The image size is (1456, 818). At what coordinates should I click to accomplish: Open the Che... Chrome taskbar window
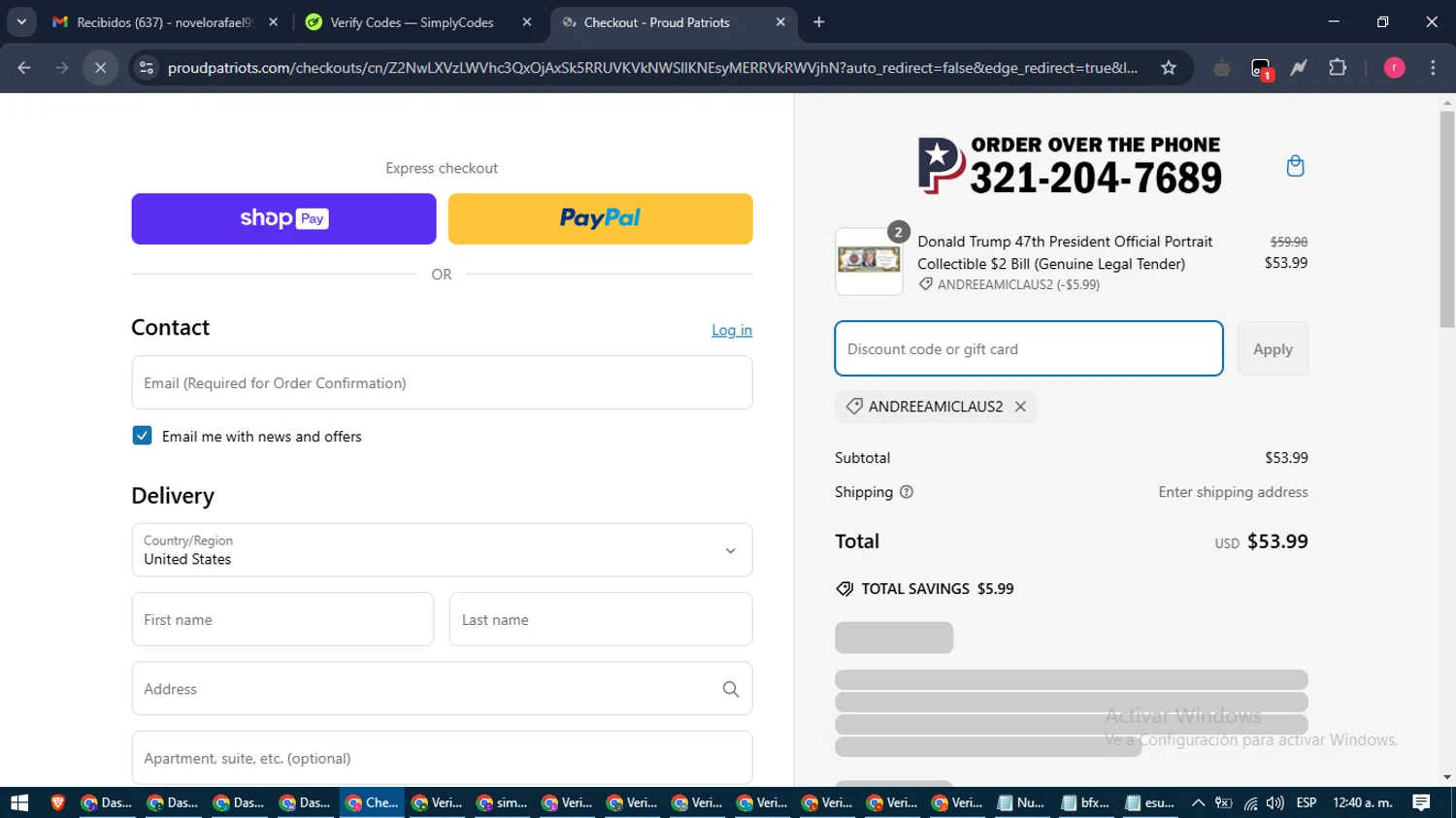pos(372,802)
